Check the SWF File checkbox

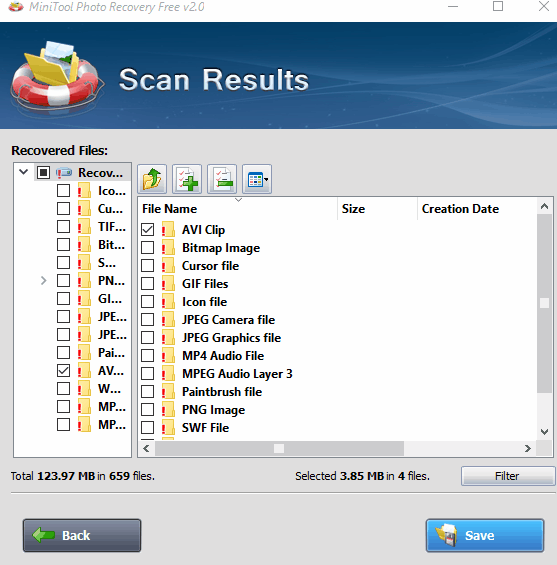147,428
